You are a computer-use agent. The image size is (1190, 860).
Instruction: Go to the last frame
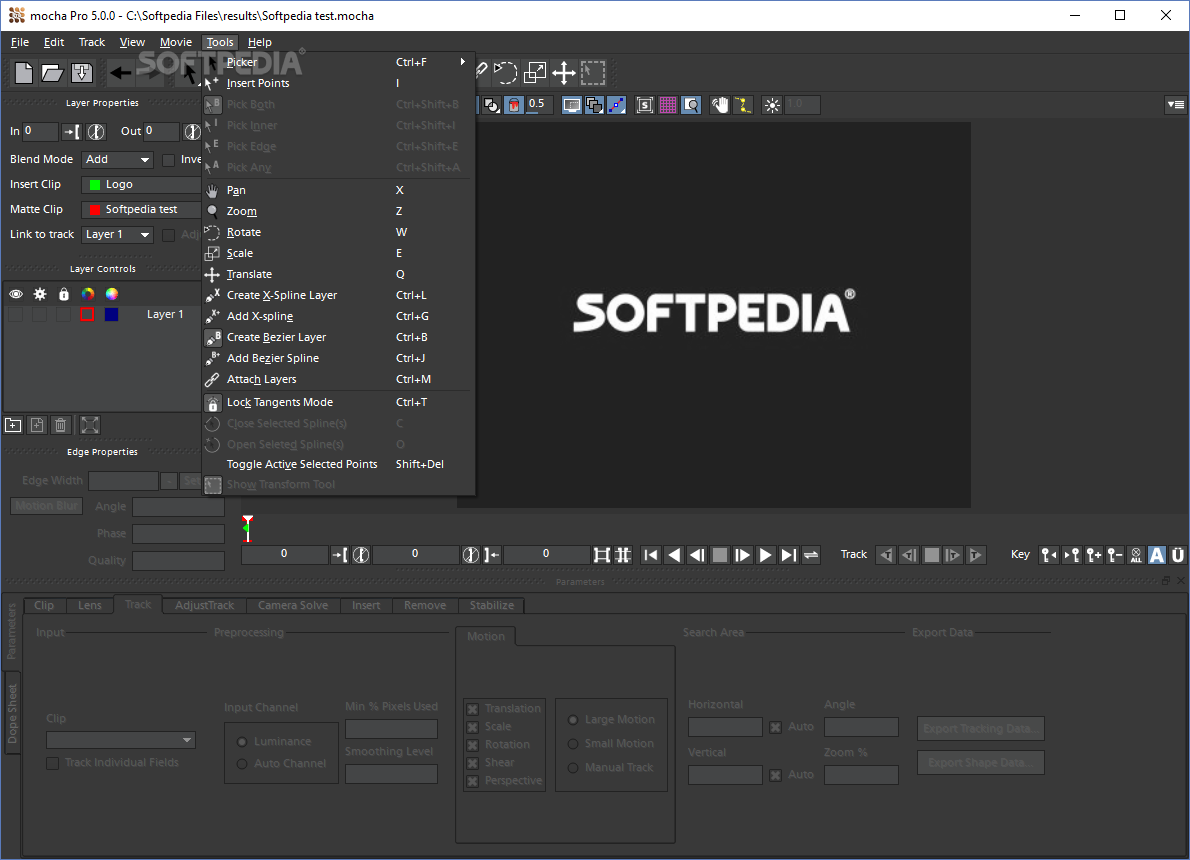coord(789,555)
